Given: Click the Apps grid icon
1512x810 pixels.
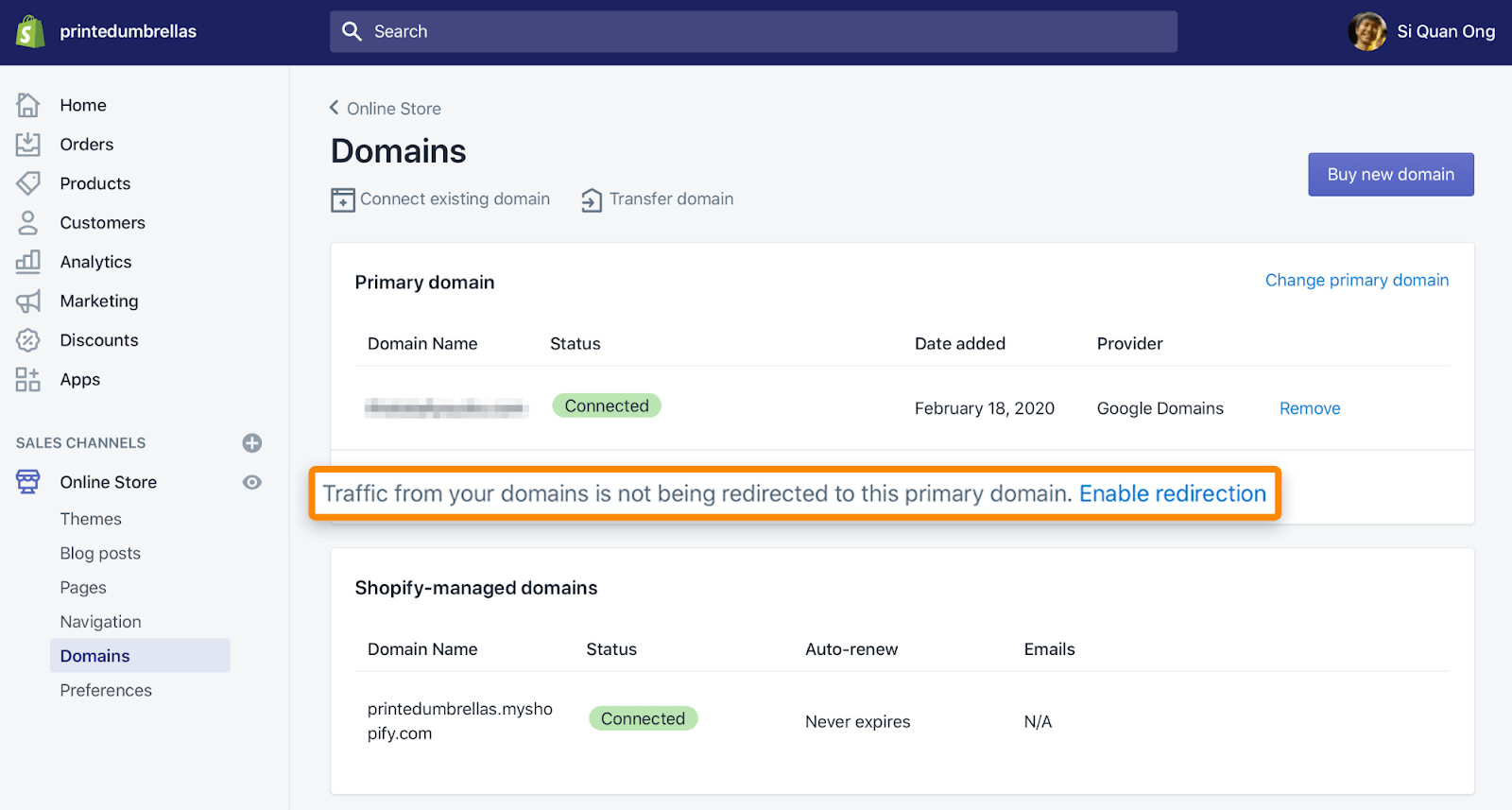Looking at the screenshot, I should click(x=28, y=380).
